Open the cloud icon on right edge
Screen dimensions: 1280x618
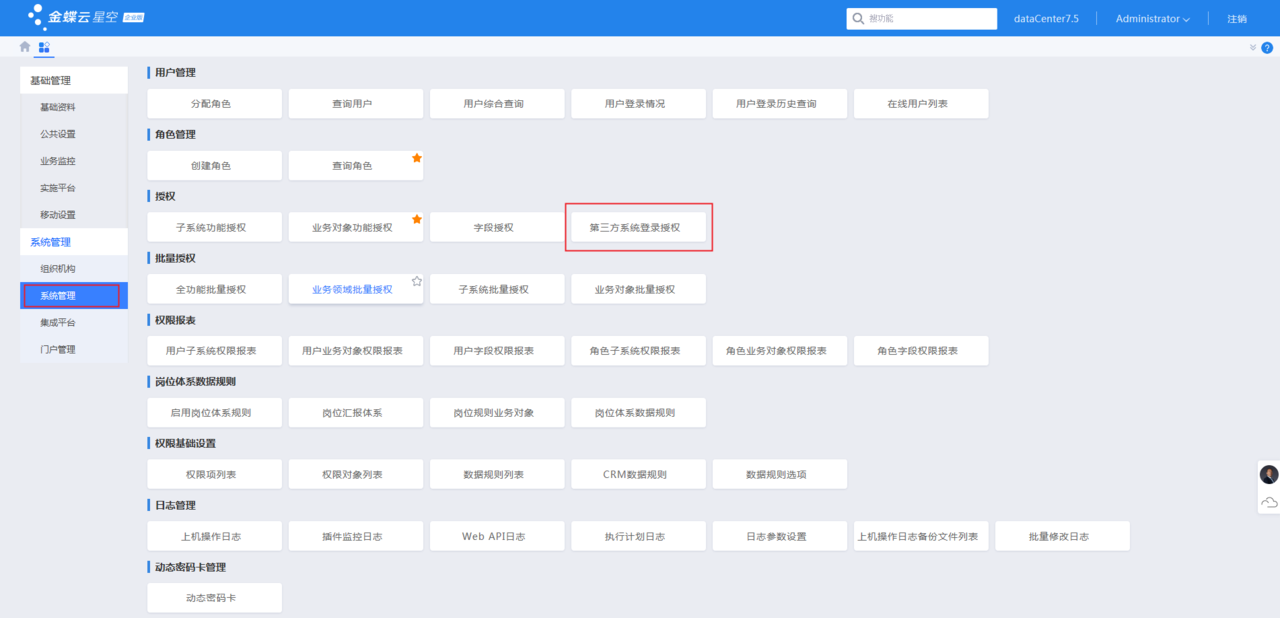(1269, 502)
